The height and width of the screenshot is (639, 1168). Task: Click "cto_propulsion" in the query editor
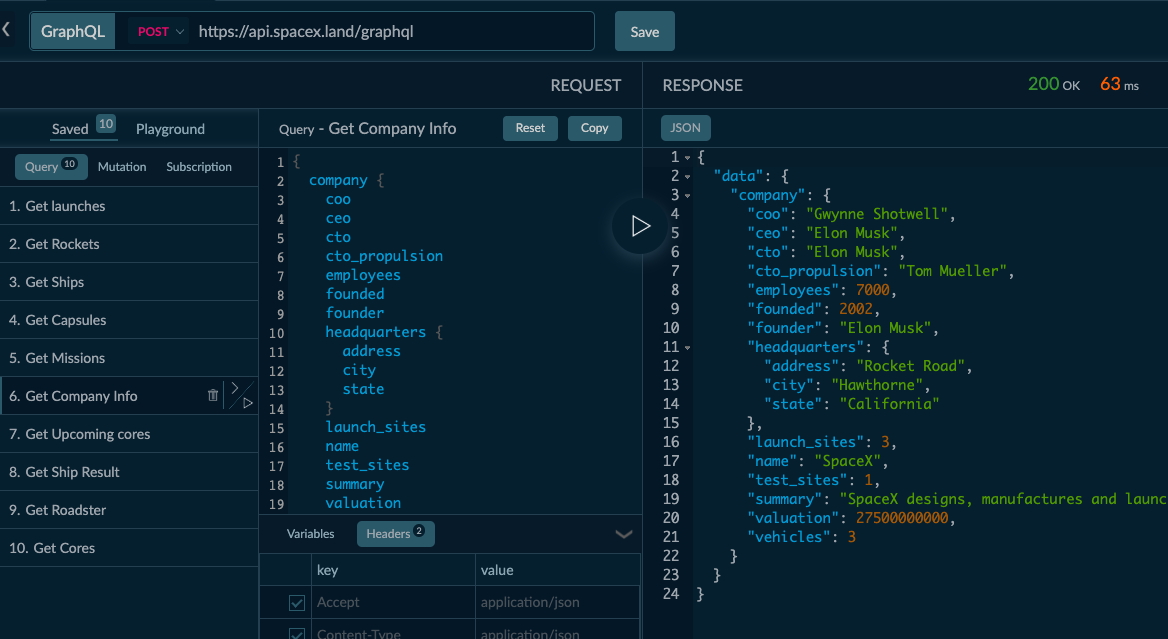pyautogui.click(x=384, y=256)
